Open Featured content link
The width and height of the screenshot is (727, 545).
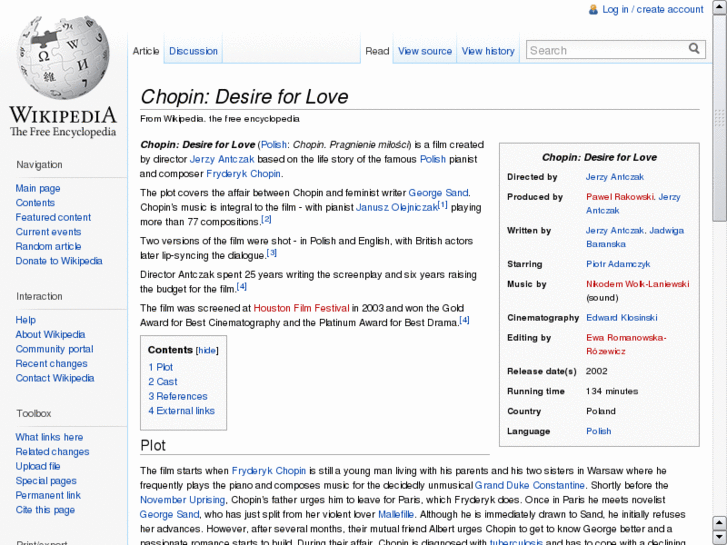point(53,217)
